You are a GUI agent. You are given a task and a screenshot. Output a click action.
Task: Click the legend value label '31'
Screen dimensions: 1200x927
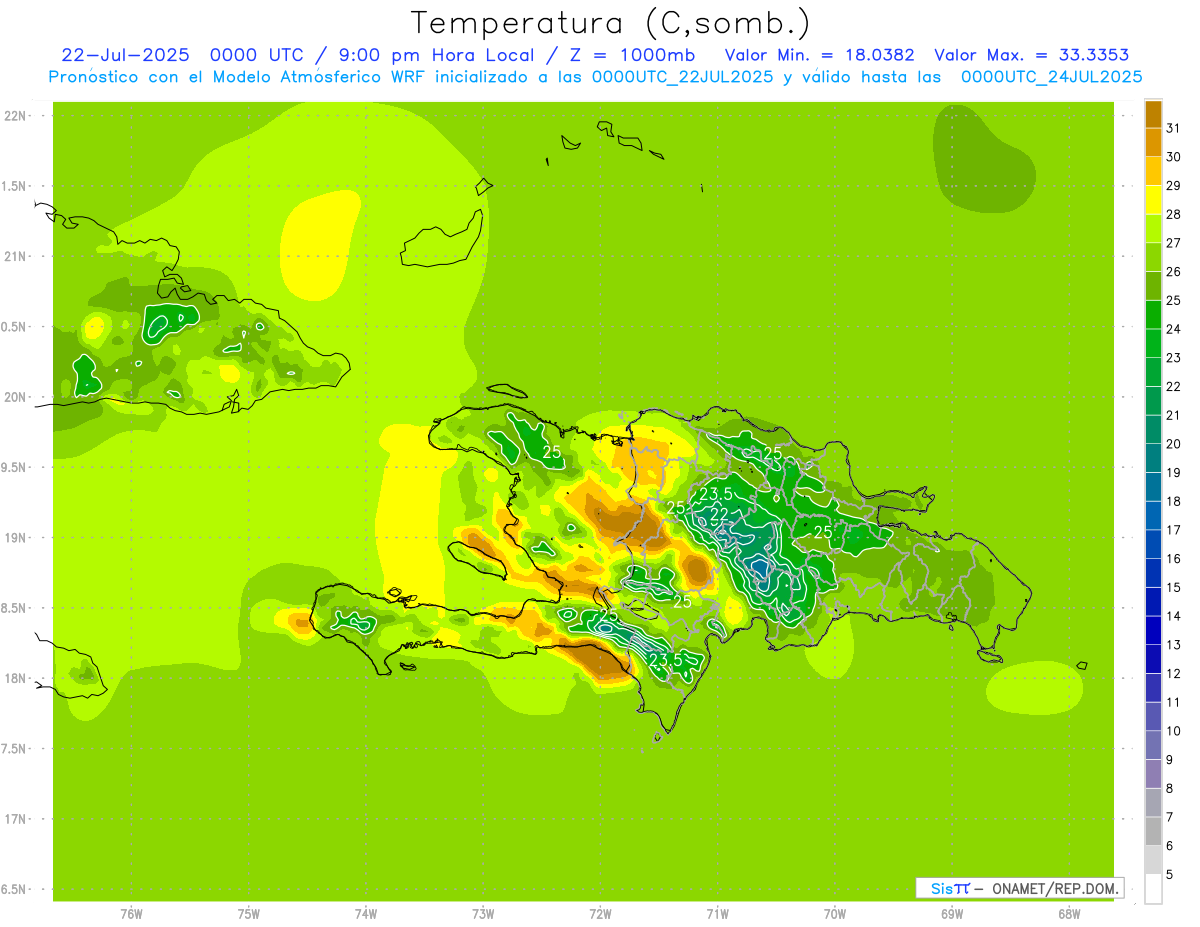1173,129
